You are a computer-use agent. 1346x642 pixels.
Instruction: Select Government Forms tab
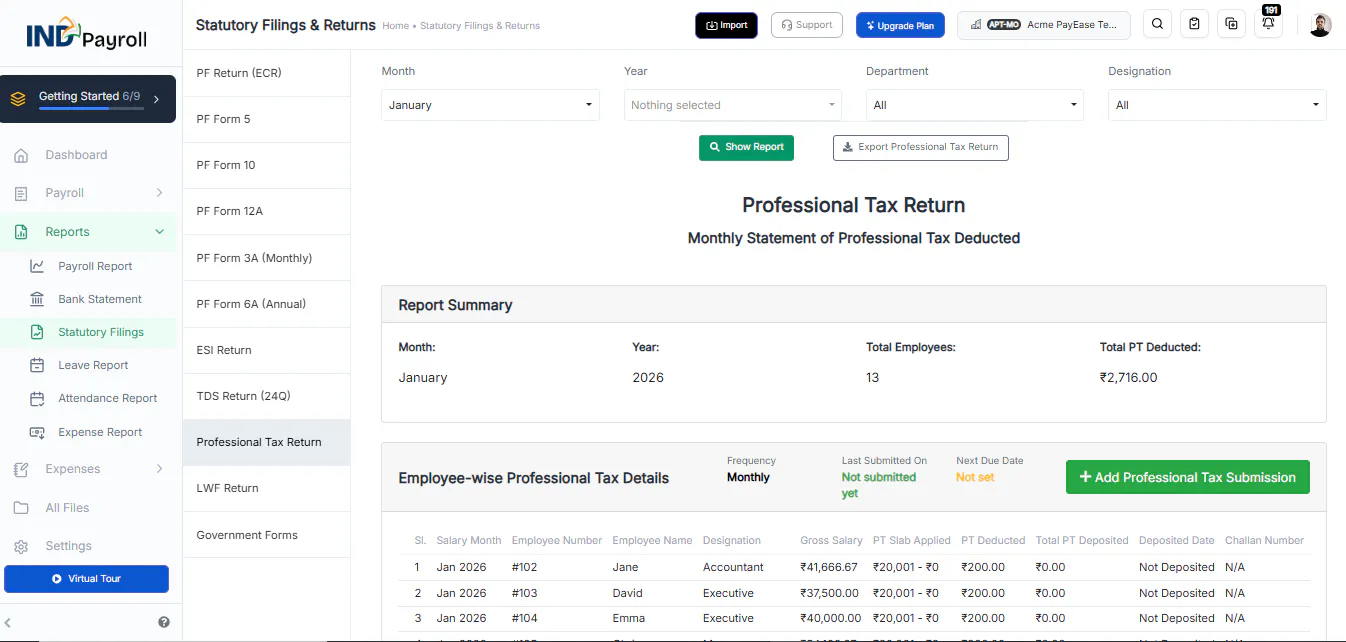click(x=266, y=535)
